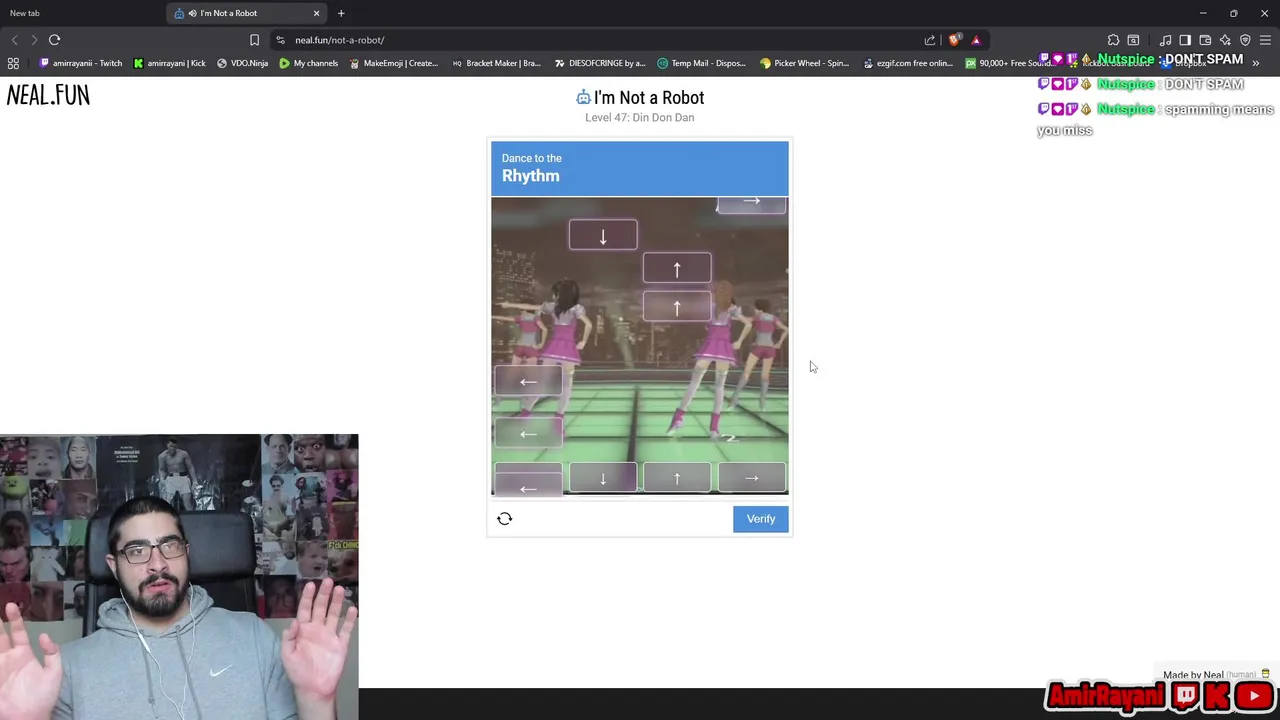1280x720 pixels.
Task: Click the robot icon beside I'm Not a Robot
Action: [583, 97]
